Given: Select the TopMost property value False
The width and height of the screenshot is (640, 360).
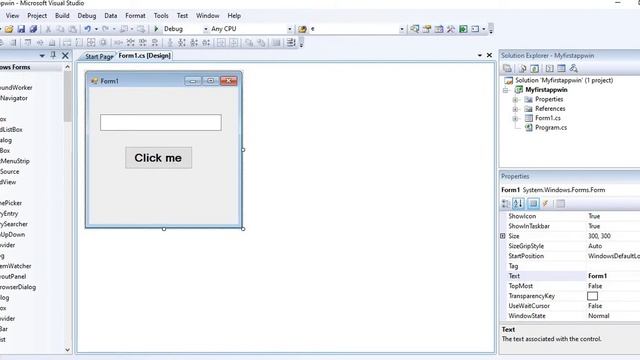Looking at the screenshot, I should (595, 286).
